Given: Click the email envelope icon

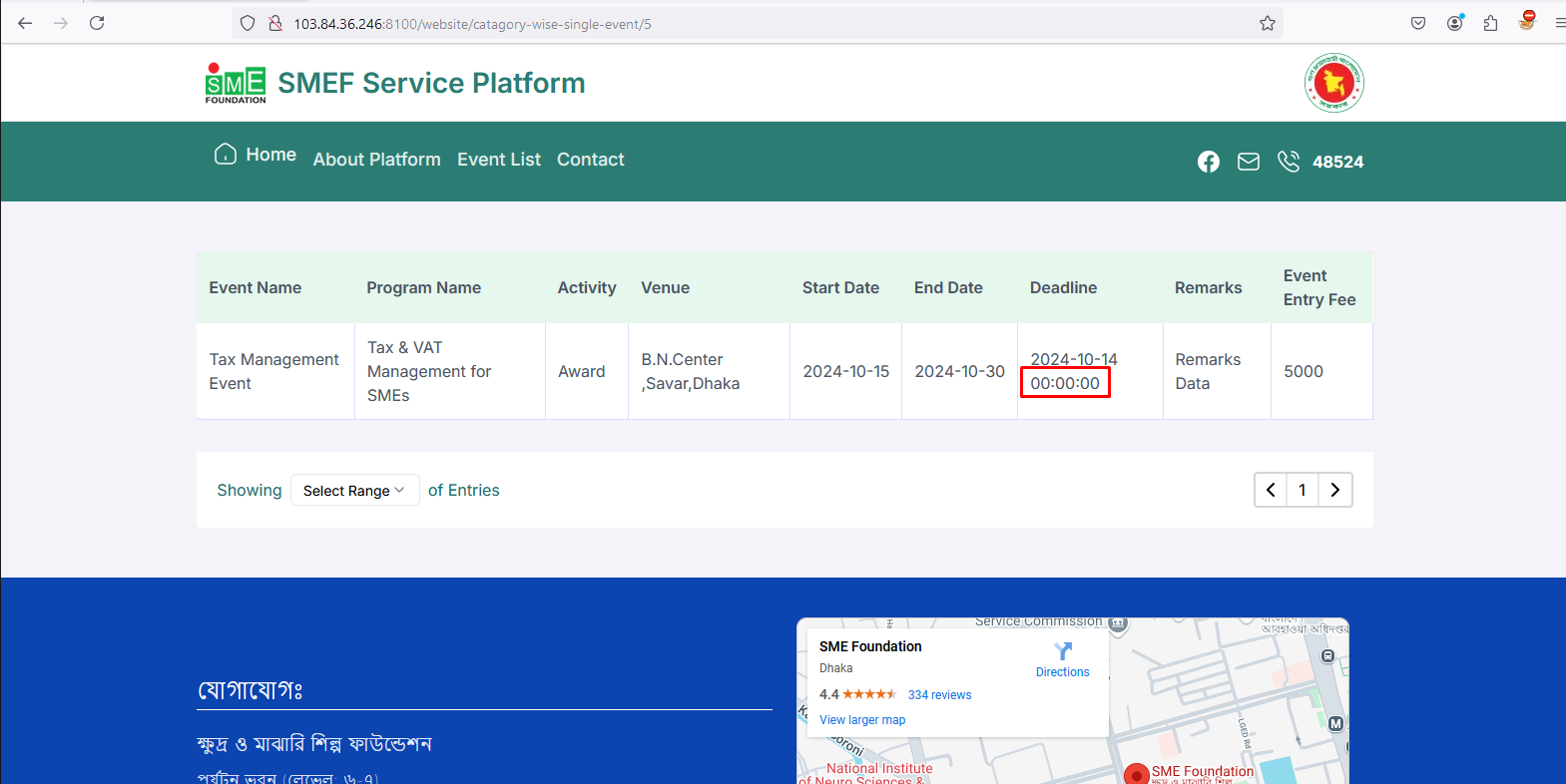Looking at the screenshot, I should (x=1249, y=162).
